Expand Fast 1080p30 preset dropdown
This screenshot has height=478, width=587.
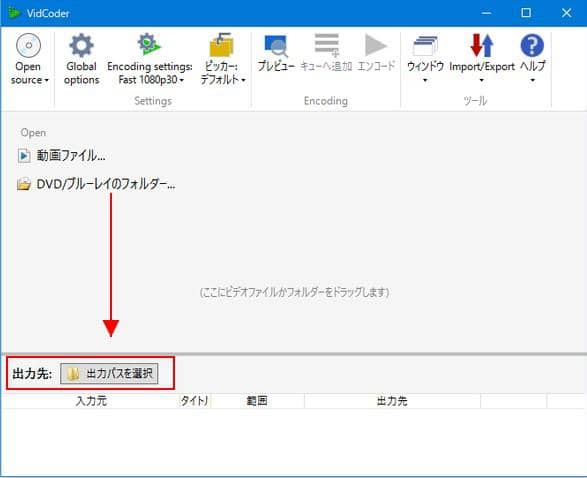182,80
